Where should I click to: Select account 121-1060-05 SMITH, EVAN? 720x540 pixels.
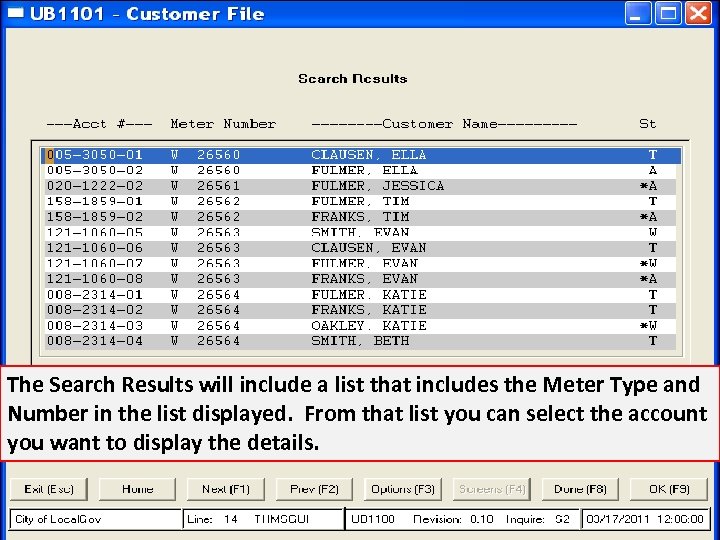360,233
